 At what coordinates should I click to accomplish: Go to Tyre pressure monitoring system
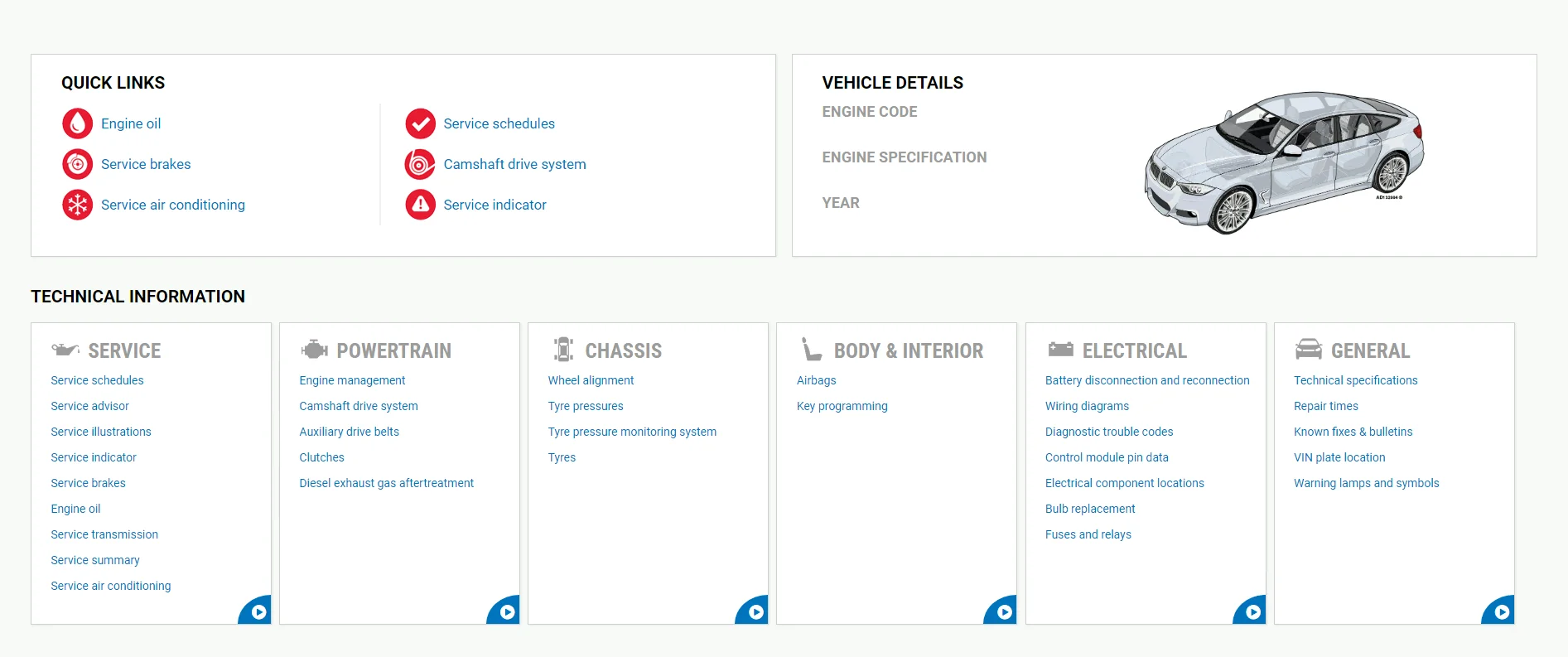pos(632,432)
